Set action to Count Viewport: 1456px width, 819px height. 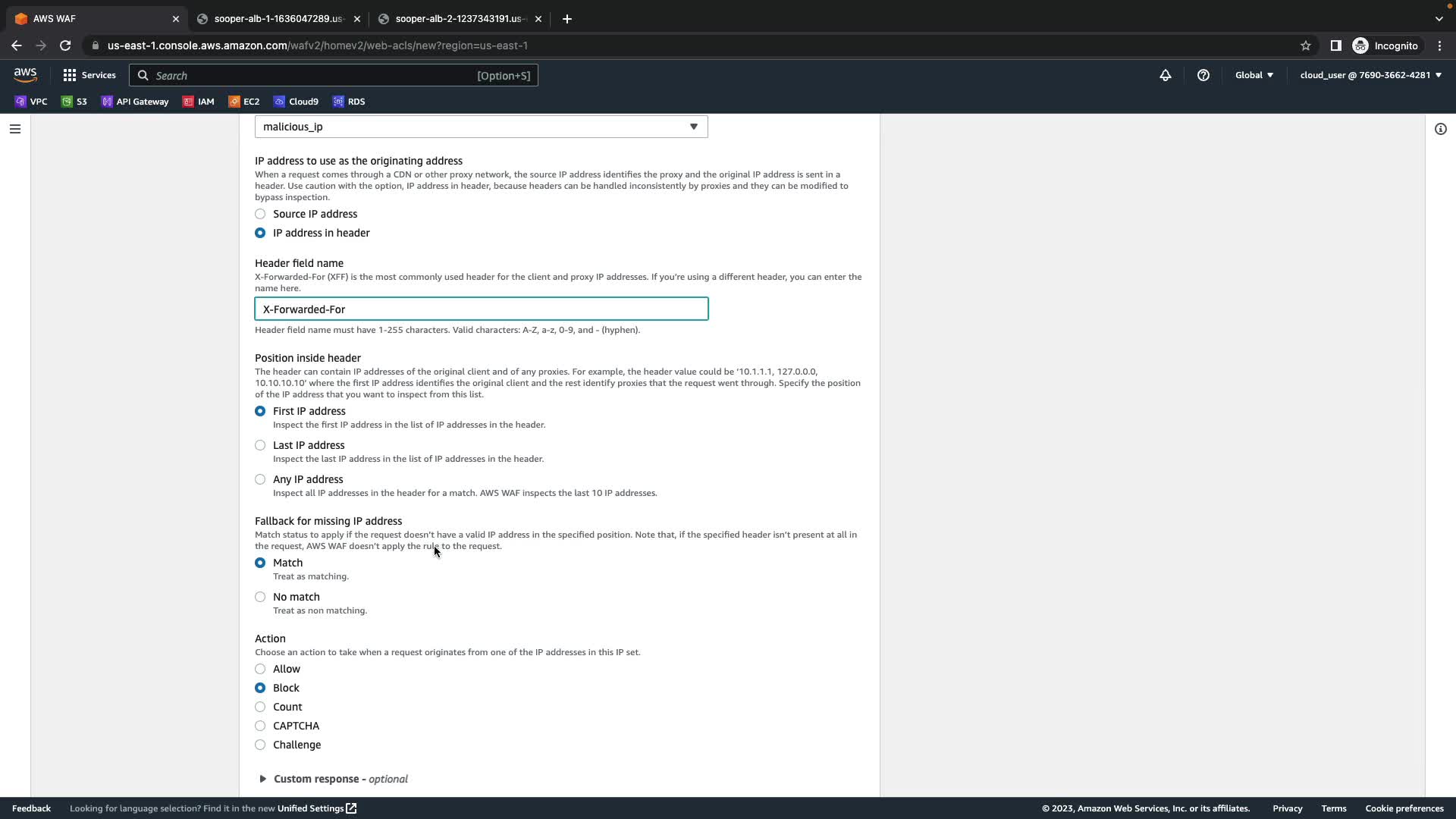point(260,707)
